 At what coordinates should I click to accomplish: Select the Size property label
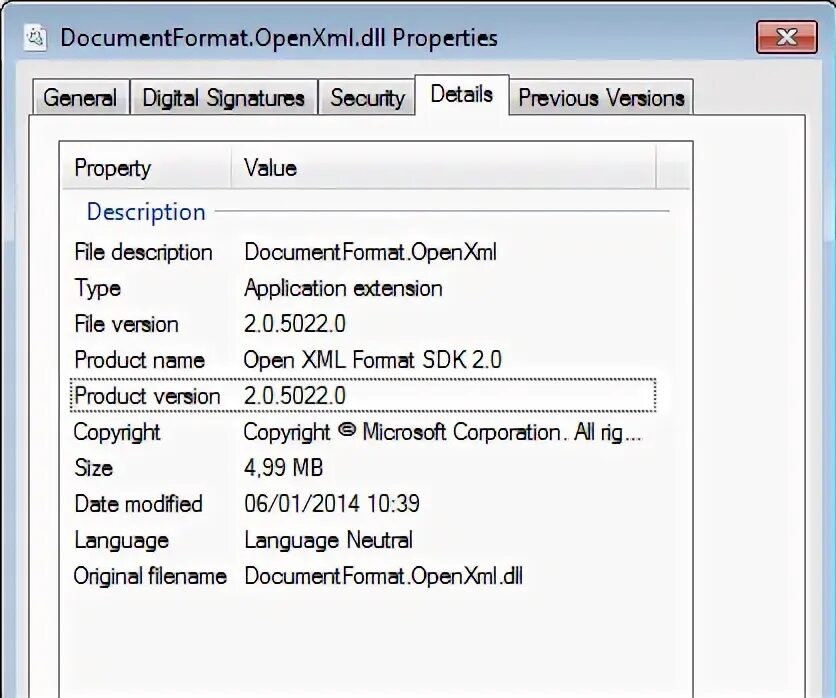(93, 468)
